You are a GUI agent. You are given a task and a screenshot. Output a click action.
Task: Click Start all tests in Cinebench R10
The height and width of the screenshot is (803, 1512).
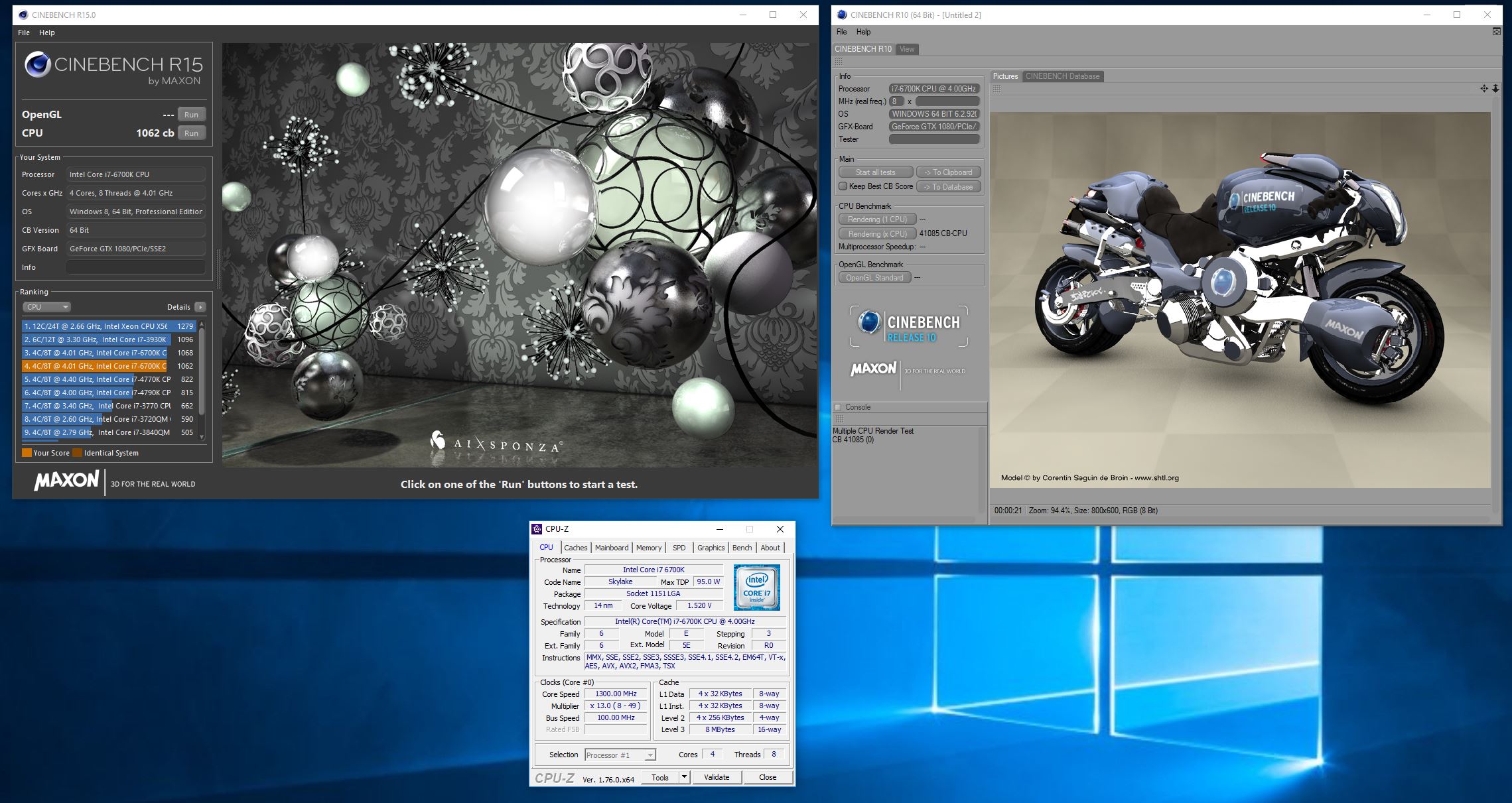pos(876,172)
